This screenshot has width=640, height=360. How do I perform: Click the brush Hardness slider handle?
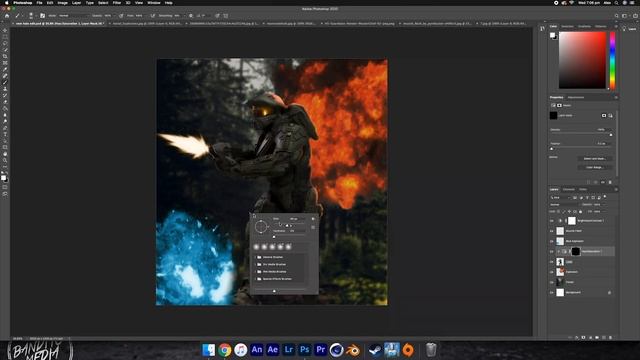pyautogui.click(x=274, y=237)
